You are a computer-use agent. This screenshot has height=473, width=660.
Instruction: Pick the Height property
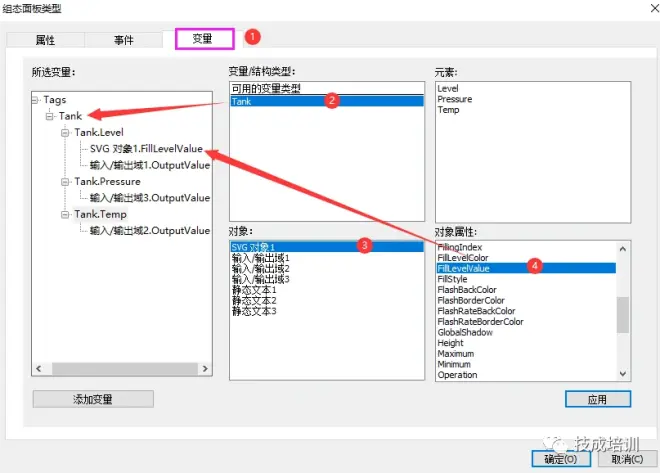tap(450, 343)
